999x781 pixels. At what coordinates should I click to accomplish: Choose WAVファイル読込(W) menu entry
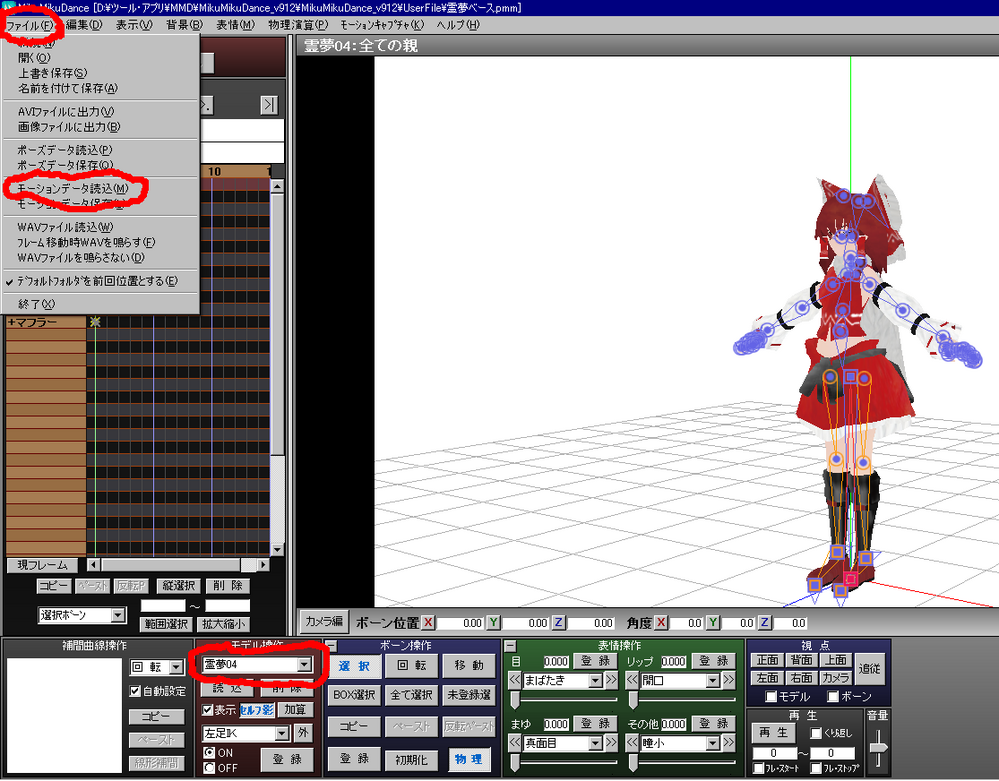[x=65, y=227]
